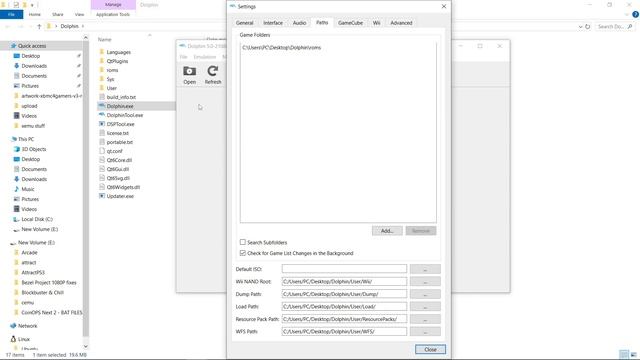The height and width of the screenshot is (360, 640).
Task: Select license.txt file
Action: coord(118,133)
